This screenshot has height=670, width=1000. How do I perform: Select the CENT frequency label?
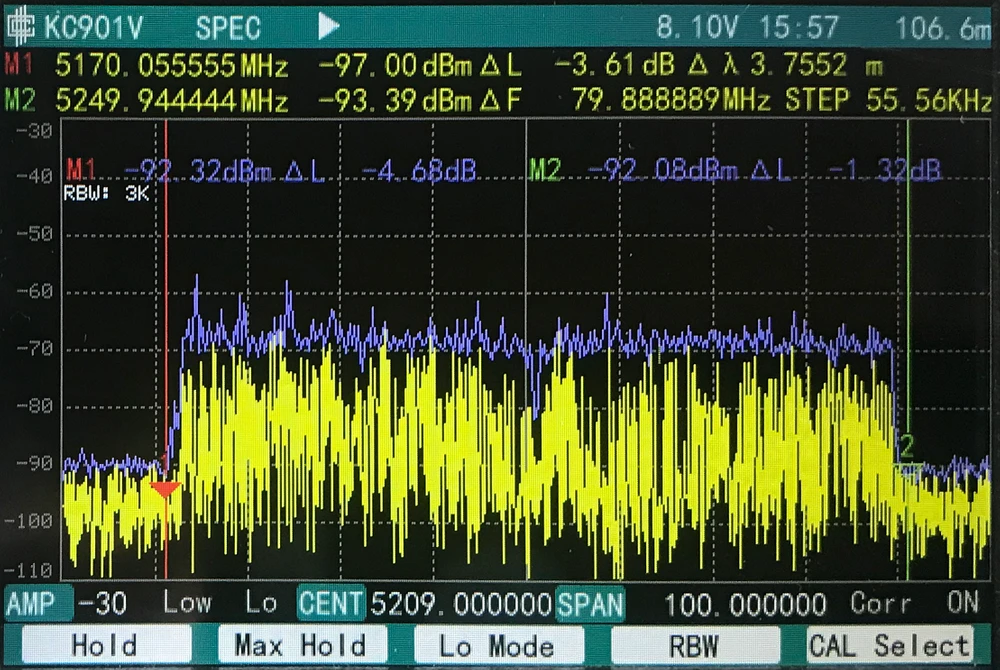point(331,604)
